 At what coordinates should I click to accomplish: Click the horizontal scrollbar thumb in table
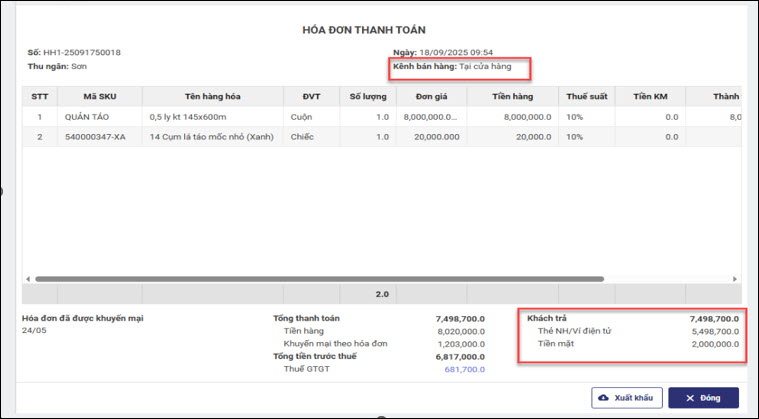[318, 279]
